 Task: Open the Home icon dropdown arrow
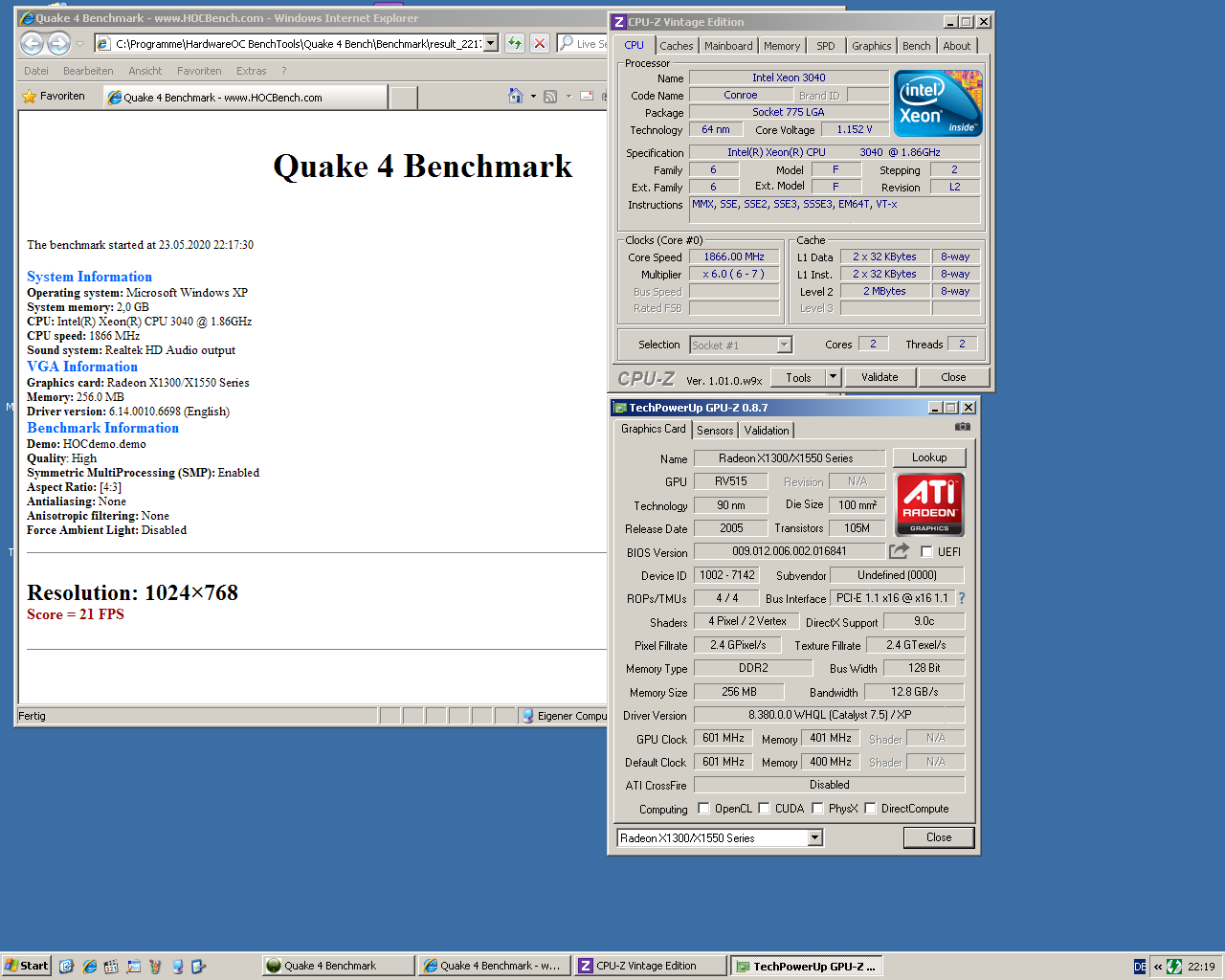pos(533,96)
